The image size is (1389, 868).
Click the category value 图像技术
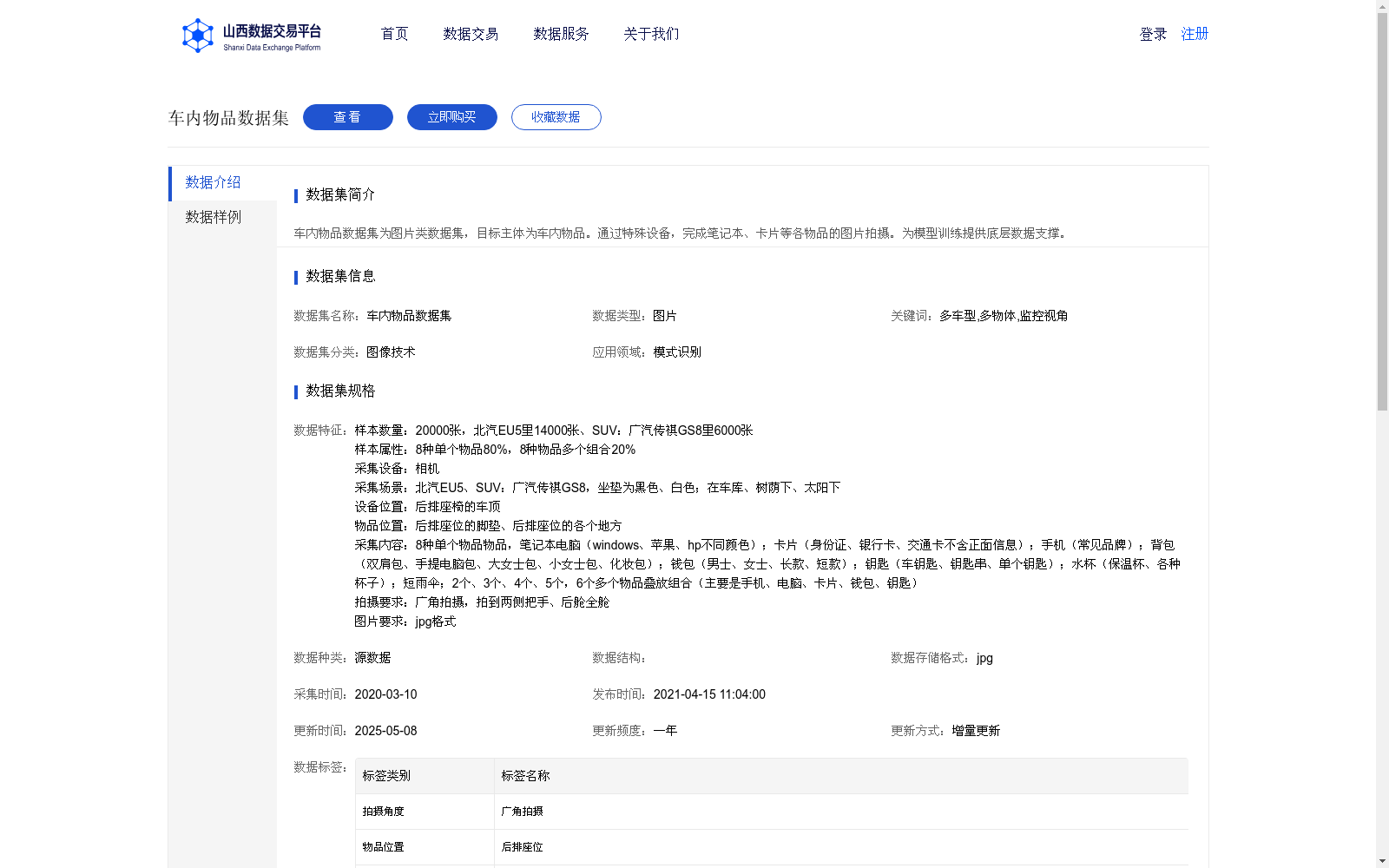point(391,352)
